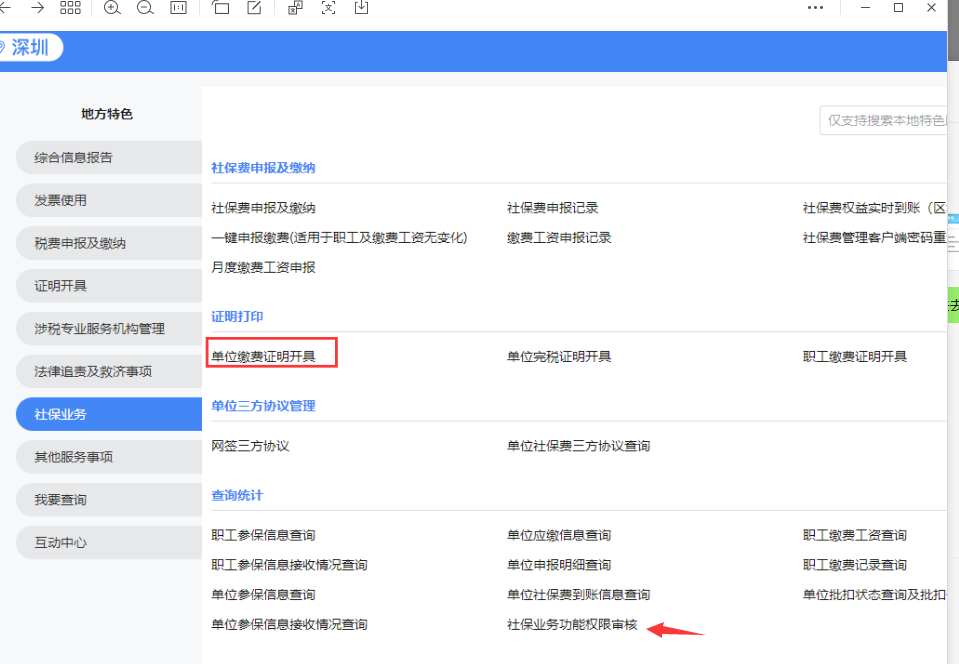Go to the next image arrow

point(37,8)
